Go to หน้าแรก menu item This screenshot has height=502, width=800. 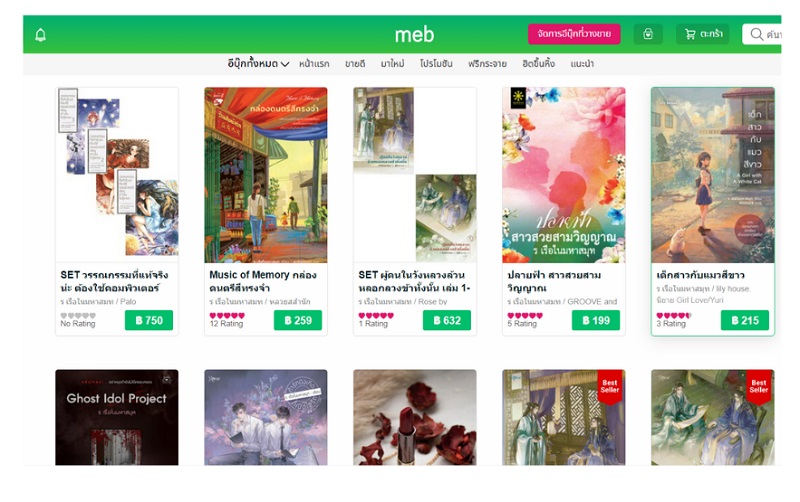click(314, 64)
